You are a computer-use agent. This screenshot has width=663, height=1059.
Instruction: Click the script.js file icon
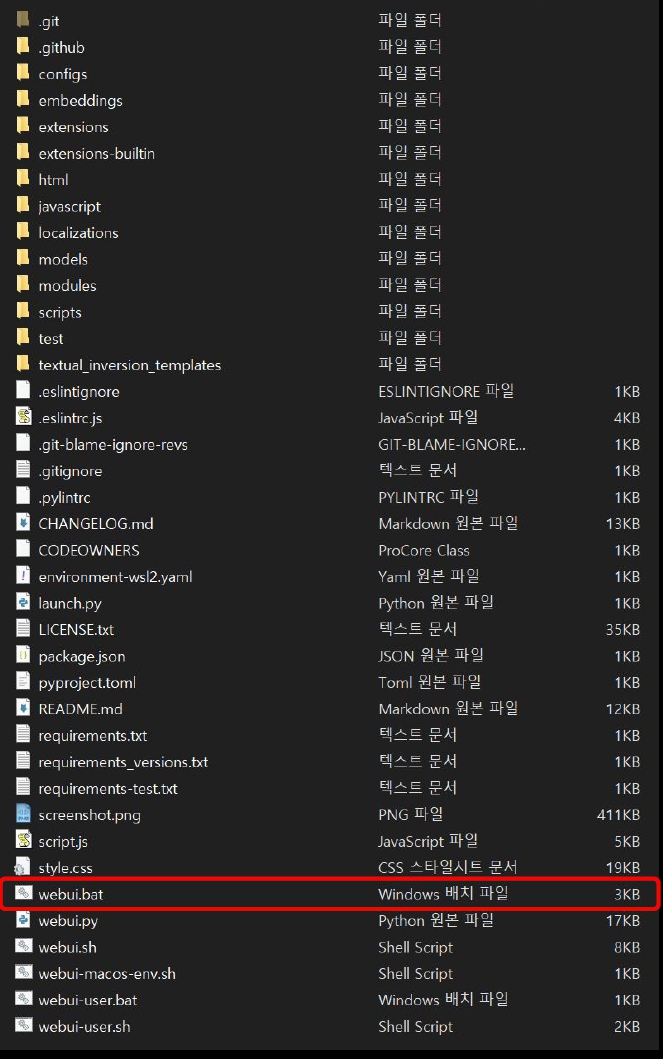point(24,840)
